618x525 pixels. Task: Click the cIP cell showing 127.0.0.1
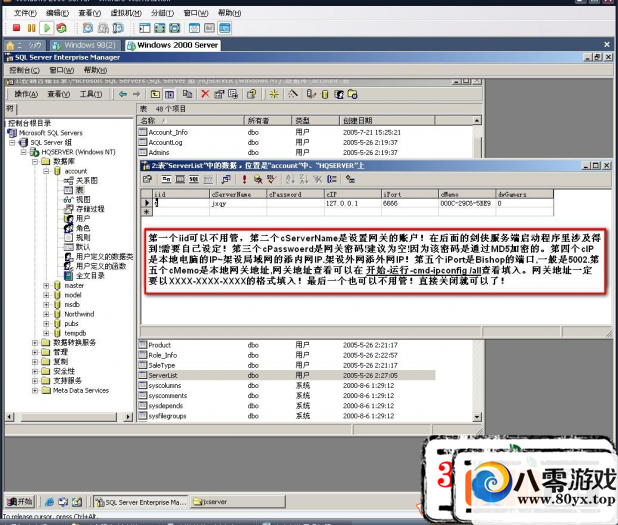pyautogui.click(x=353, y=203)
